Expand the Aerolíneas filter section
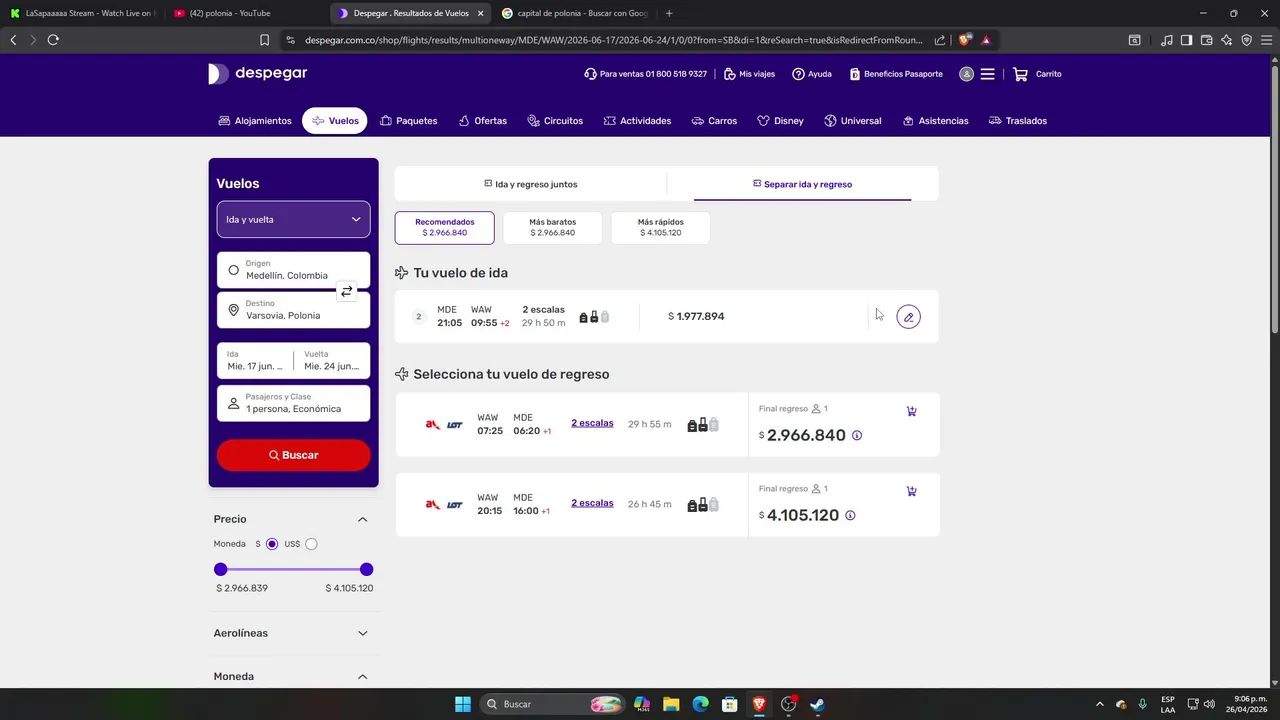The width and height of the screenshot is (1280, 720). (362, 633)
